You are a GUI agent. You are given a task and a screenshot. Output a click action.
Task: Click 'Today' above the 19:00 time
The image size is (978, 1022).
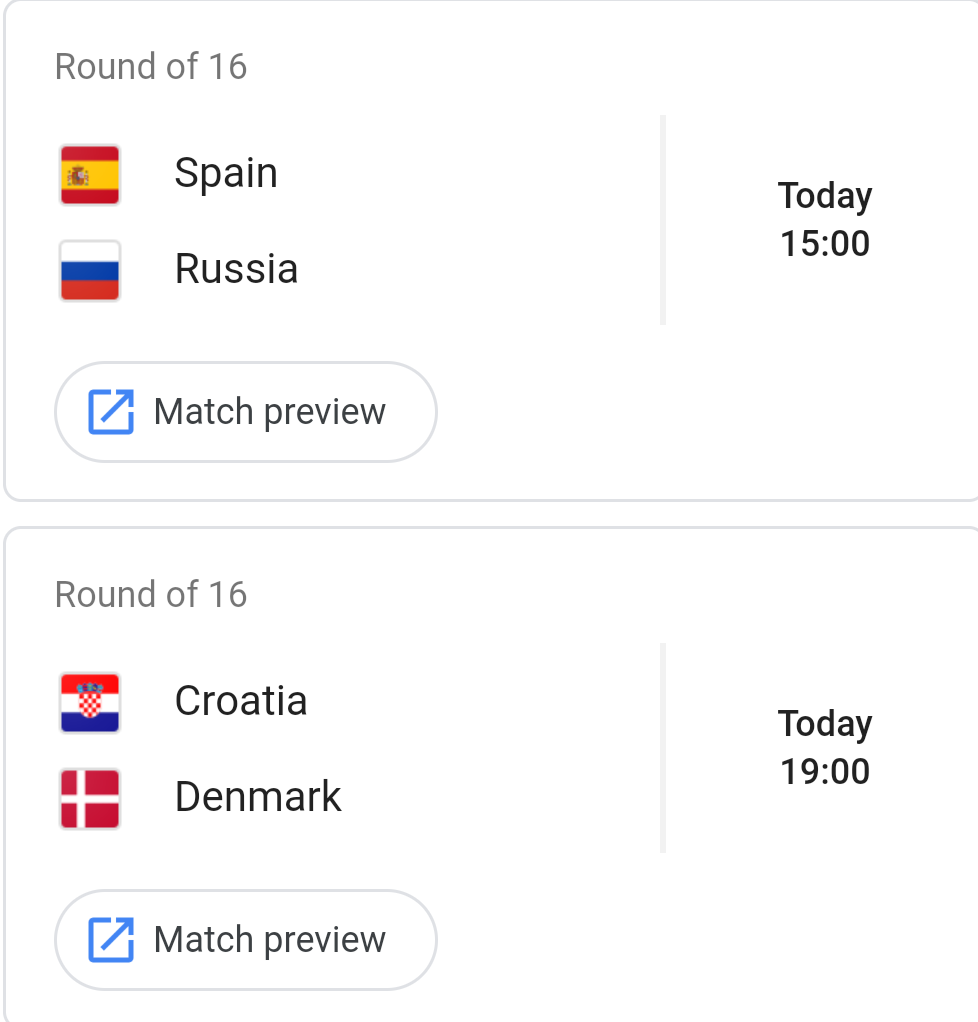click(825, 724)
